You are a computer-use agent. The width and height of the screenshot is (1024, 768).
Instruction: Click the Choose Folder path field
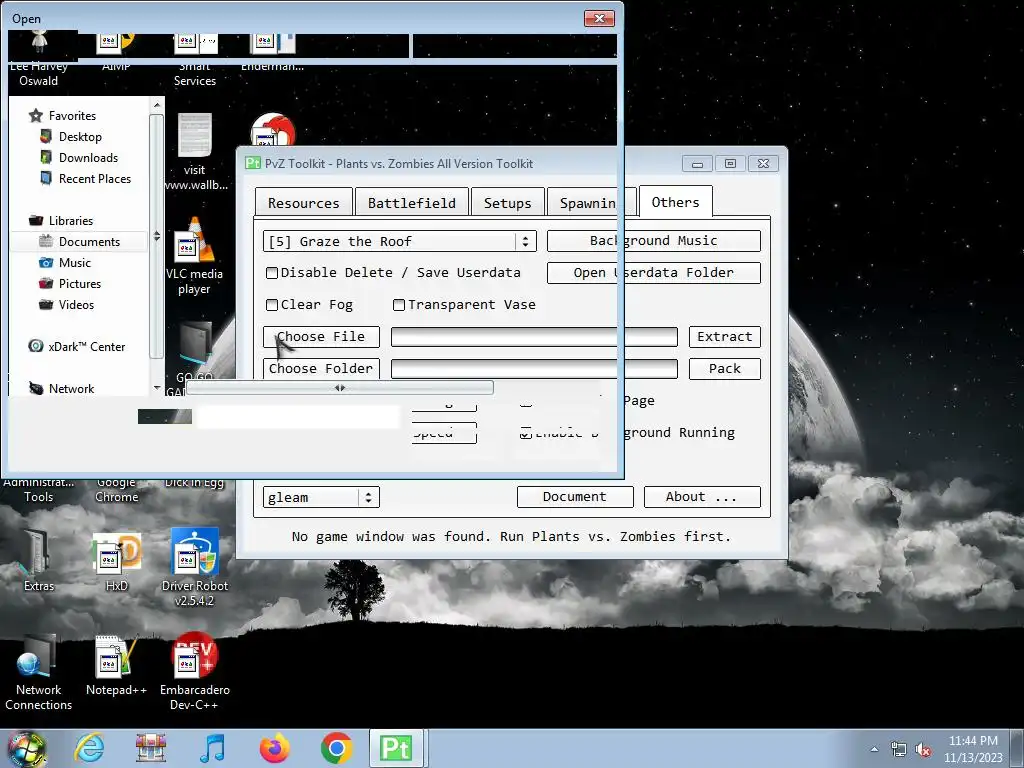tap(534, 368)
